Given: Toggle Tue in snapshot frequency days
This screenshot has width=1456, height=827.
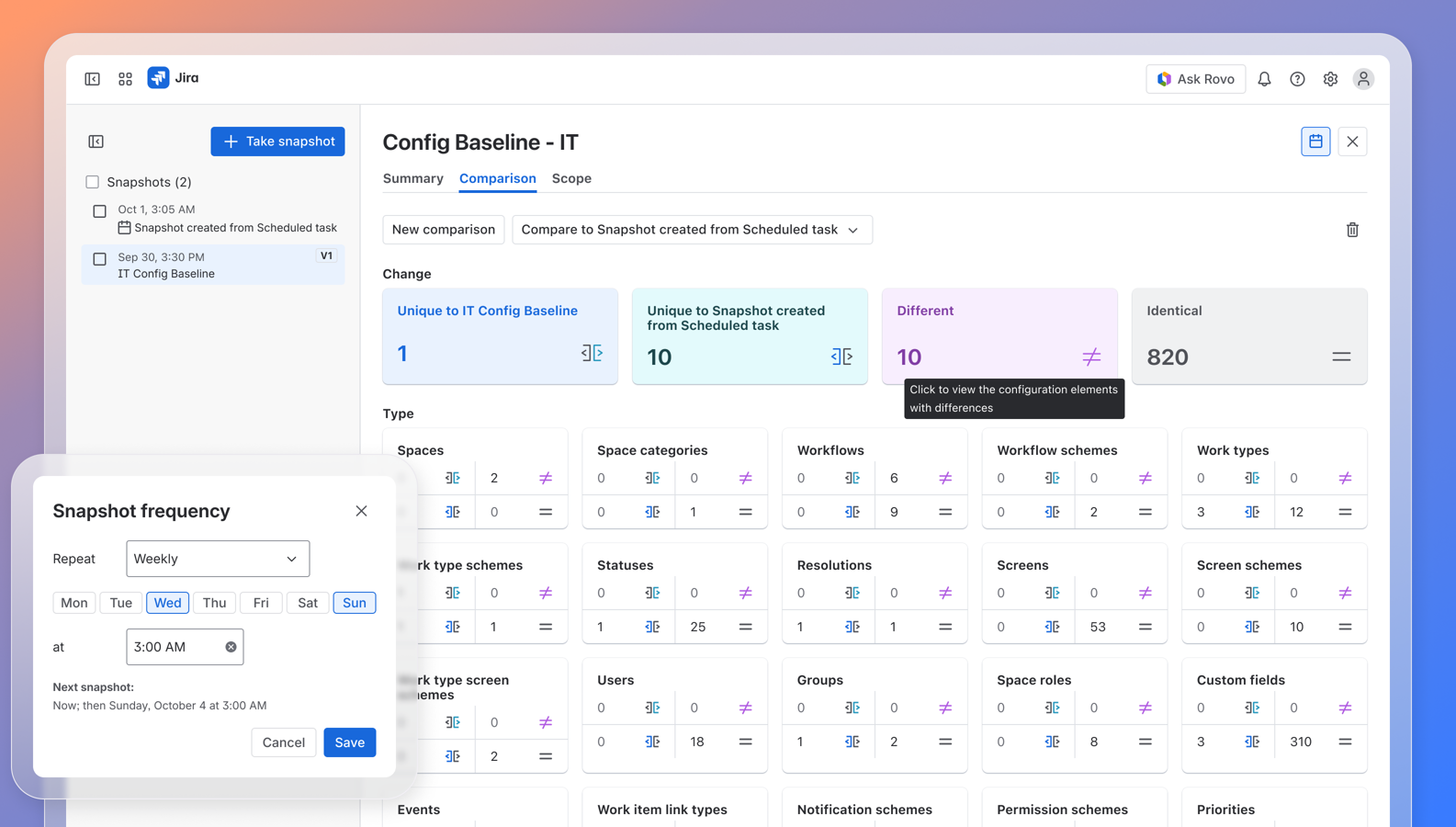Looking at the screenshot, I should click(x=121, y=603).
